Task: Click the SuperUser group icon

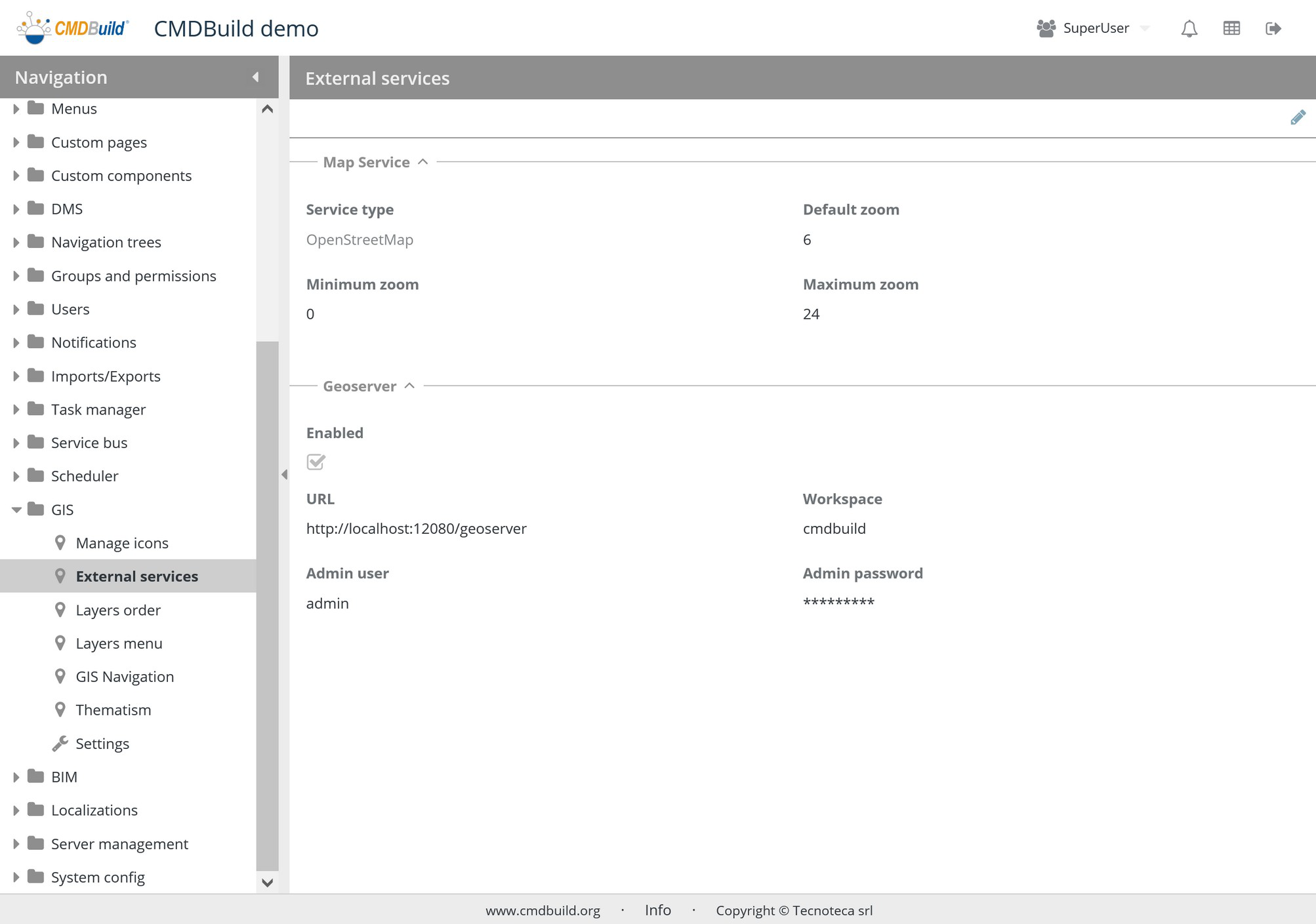Action: point(1046,28)
